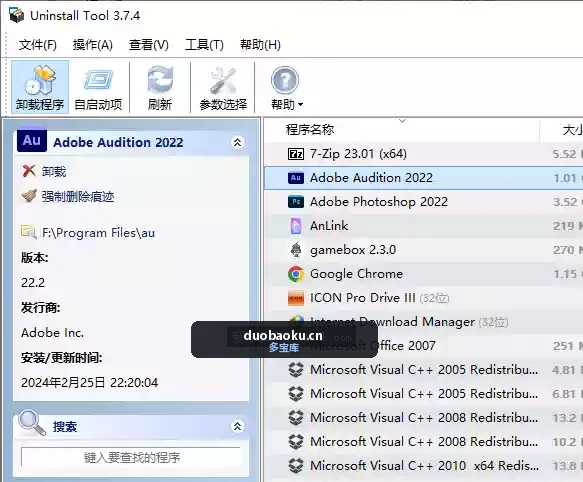The height and width of the screenshot is (482, 583).
Task: Select Visual C++ 2005 row sized 4.81
Action: (x=423, y=370)
